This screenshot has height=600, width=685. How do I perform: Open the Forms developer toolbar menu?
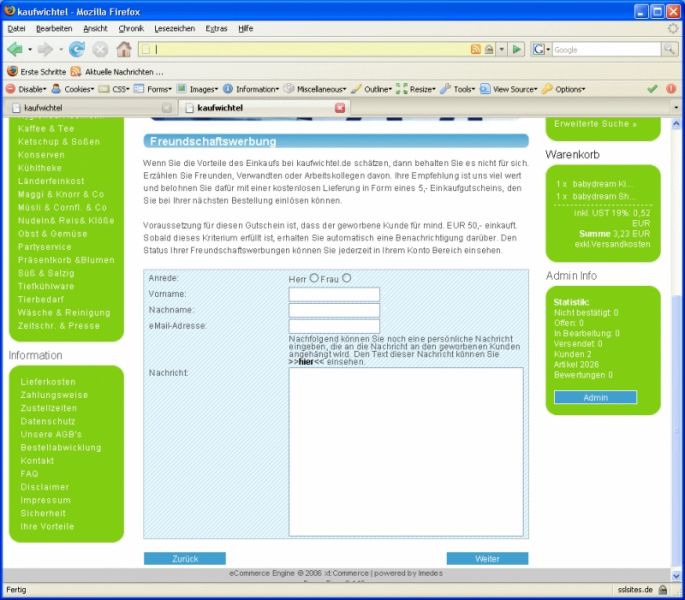153,89
